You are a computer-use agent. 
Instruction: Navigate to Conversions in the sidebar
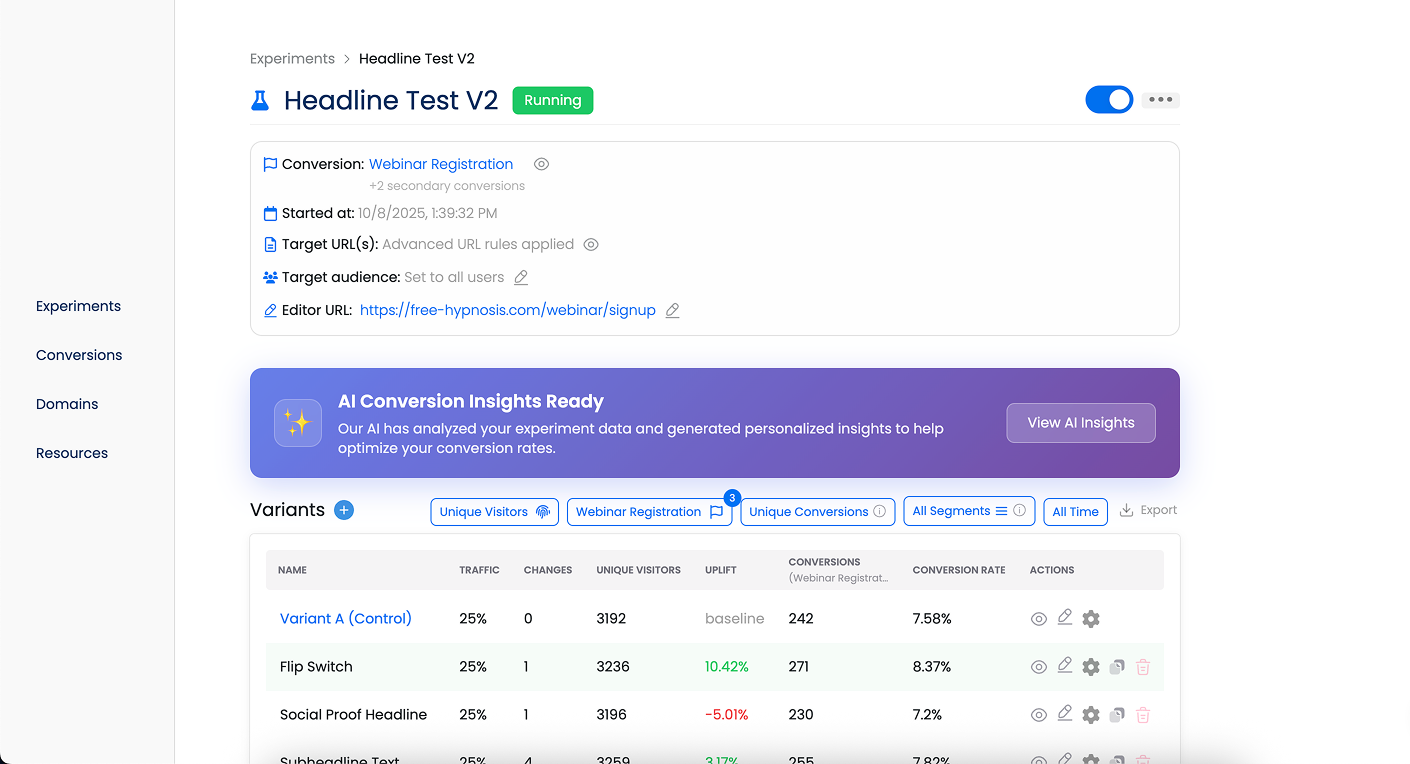(x=78, y=354)
